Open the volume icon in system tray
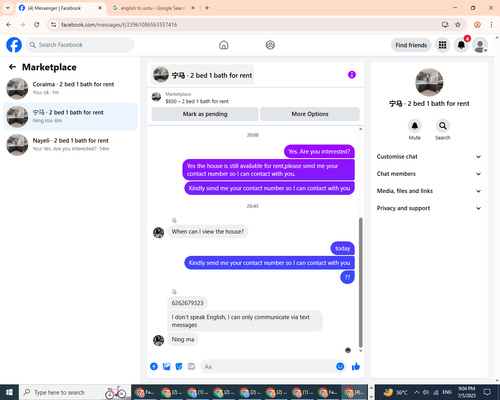 426,392
